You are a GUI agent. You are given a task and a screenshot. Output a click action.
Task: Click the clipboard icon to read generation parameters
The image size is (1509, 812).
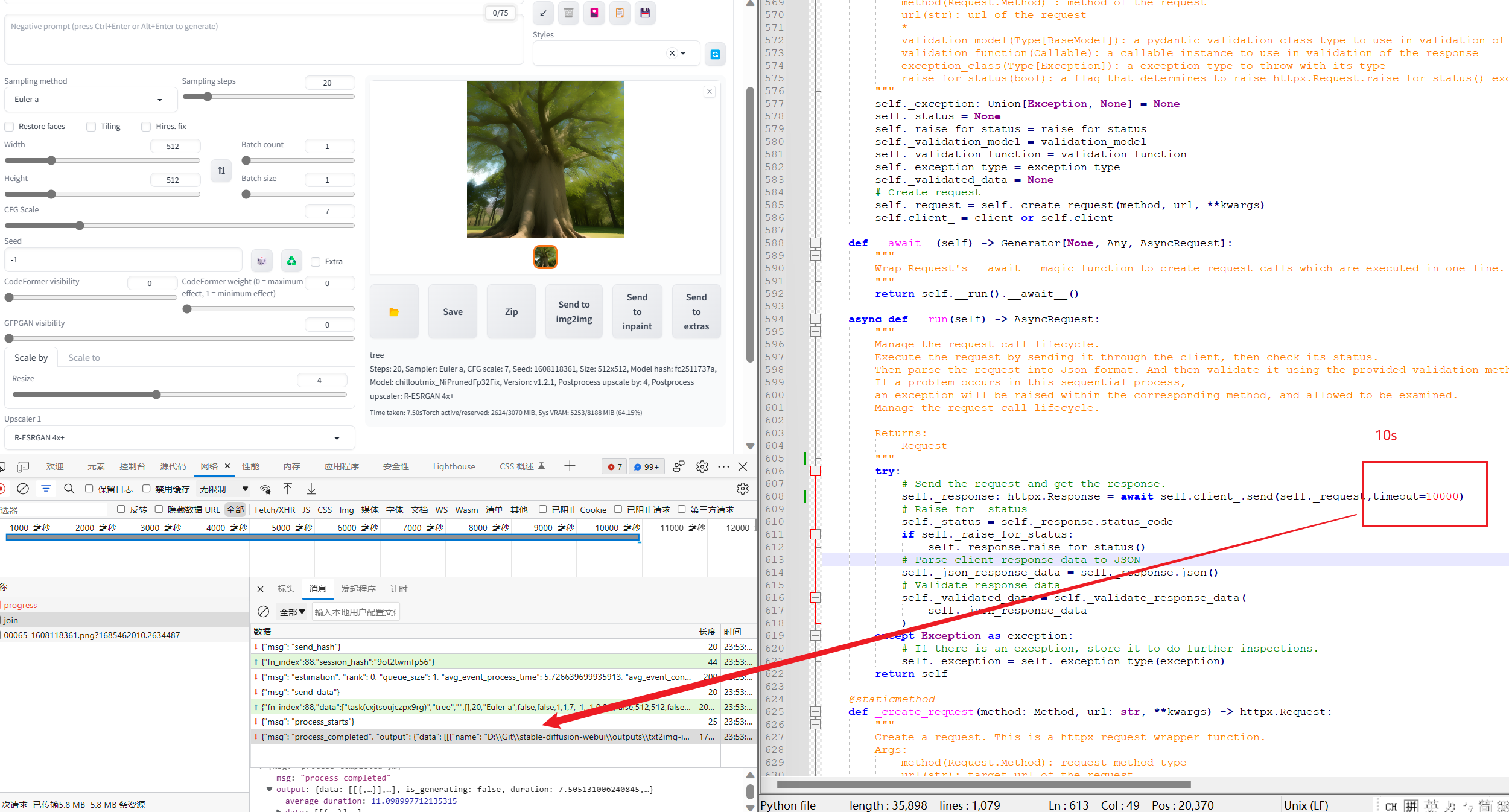click(x=620, y=13)
